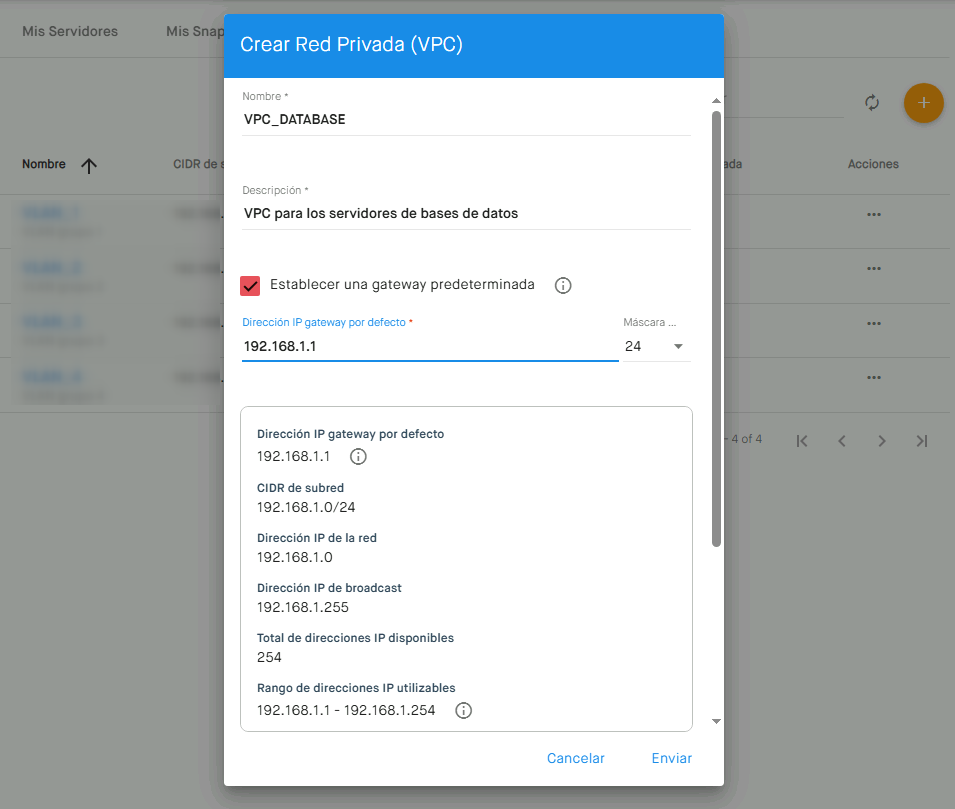Sort by the Nombre column arrow
This screenshot has height=809, width=955.
(89, 166)
